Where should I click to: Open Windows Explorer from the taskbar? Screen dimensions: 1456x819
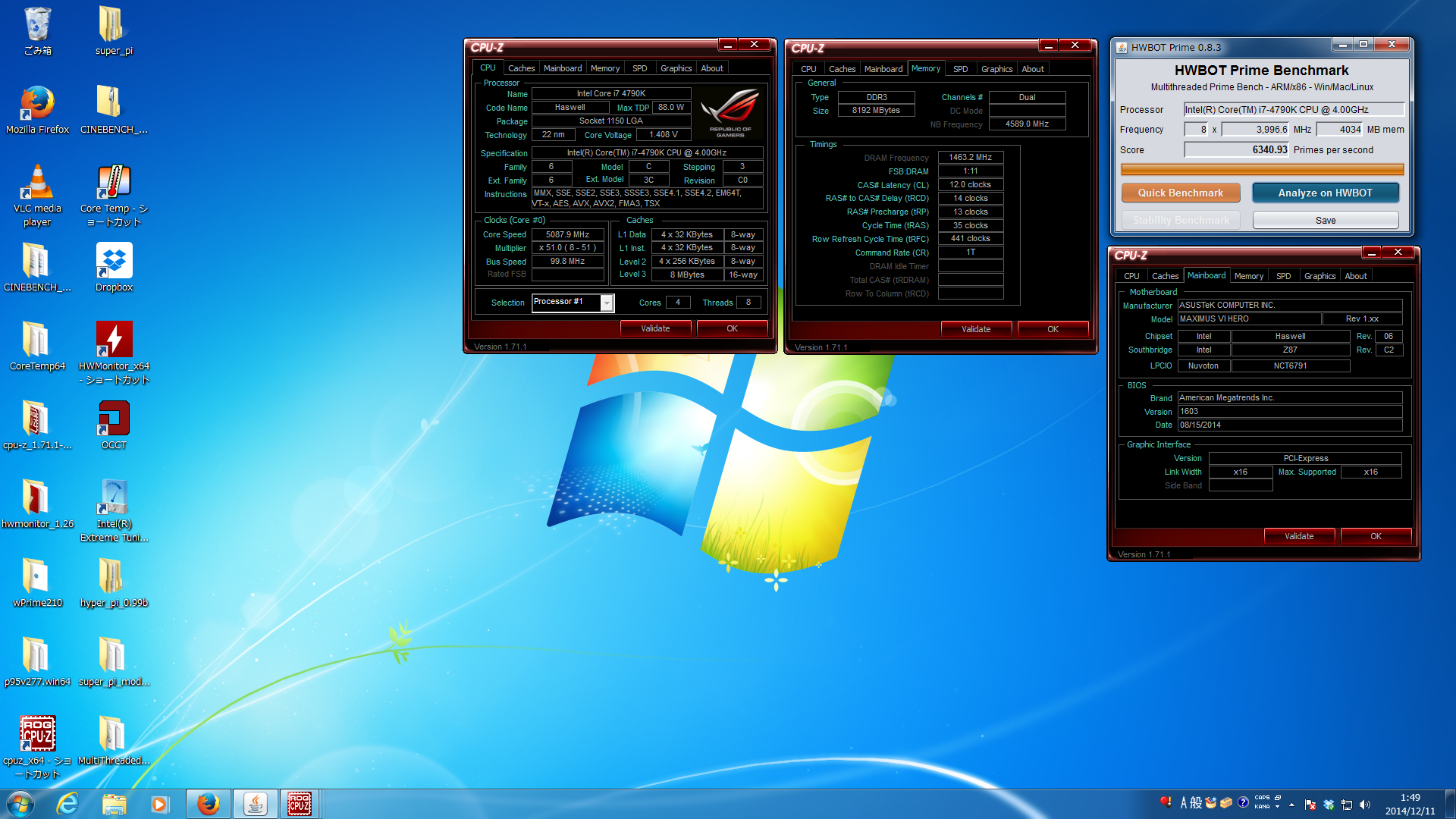tap(114, 804)
